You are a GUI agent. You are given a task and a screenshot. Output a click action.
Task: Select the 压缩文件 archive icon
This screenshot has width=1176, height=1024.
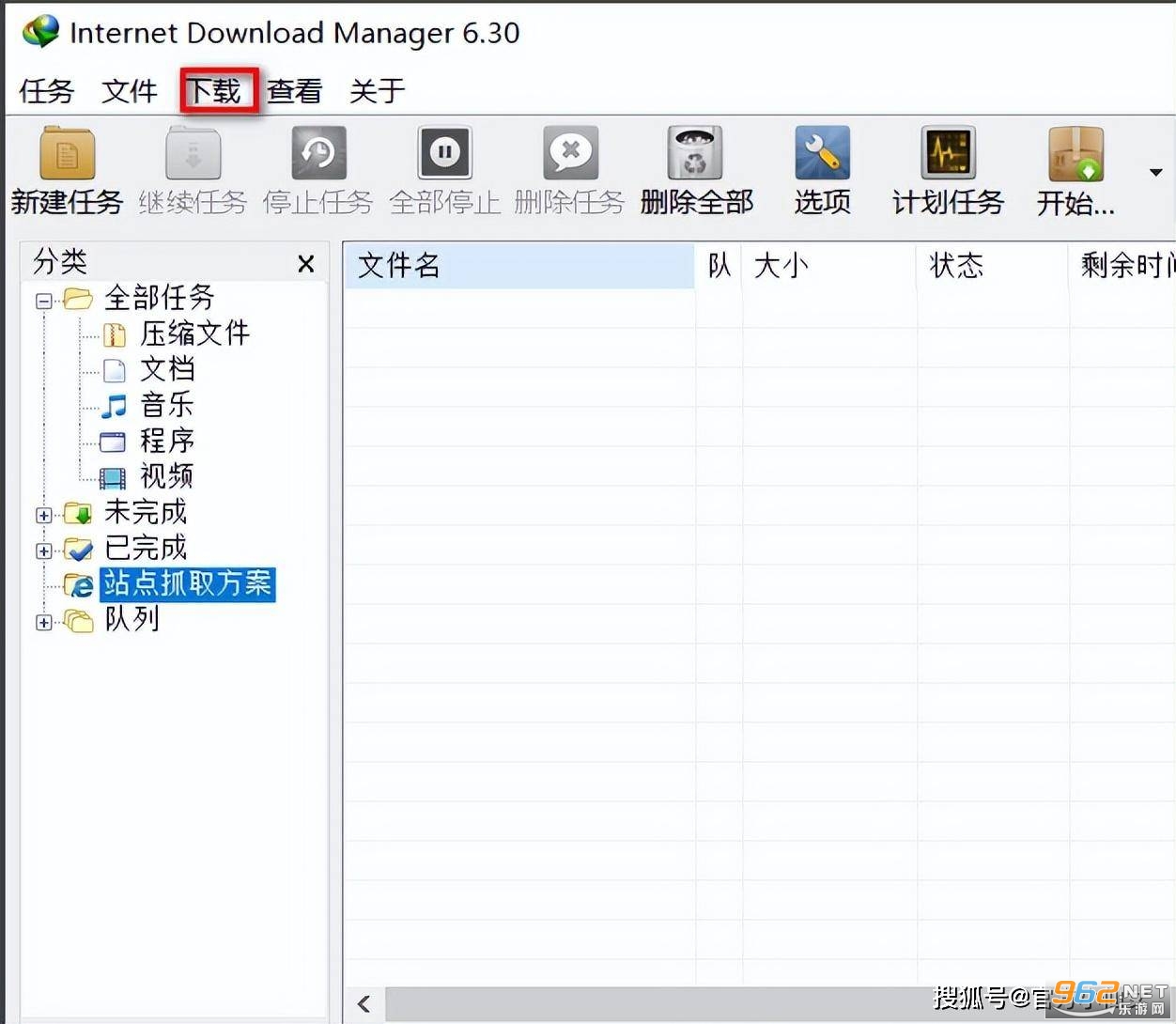point(114,335)
